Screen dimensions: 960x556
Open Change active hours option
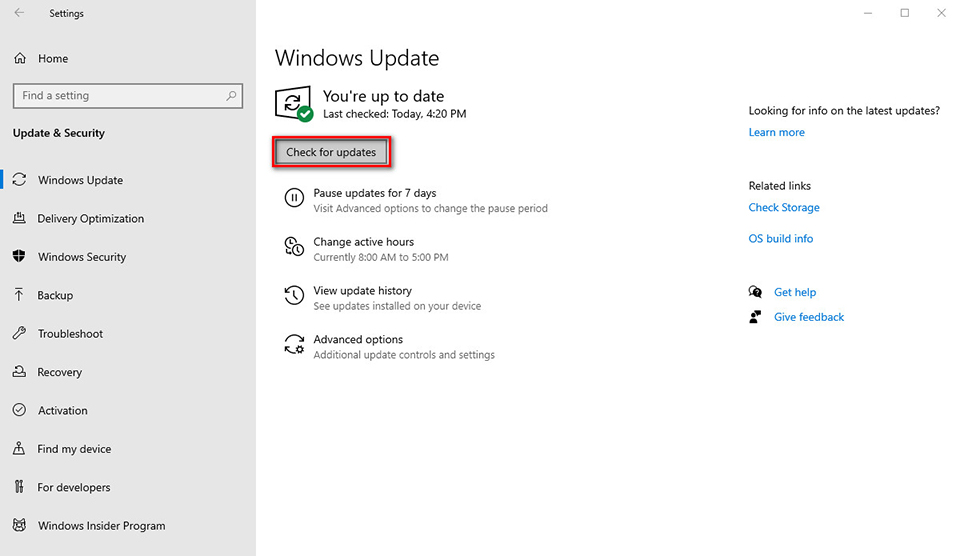click(x=364, y=242)
